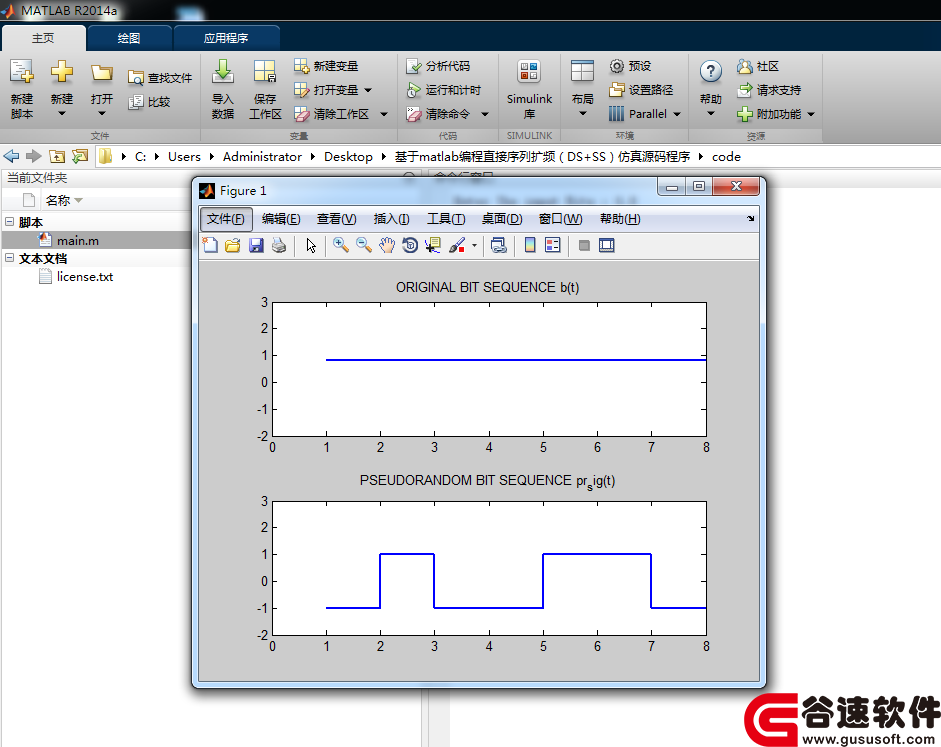Select the Zoom In tool
Screen dimensions: 941x747
tap(341, 245)
